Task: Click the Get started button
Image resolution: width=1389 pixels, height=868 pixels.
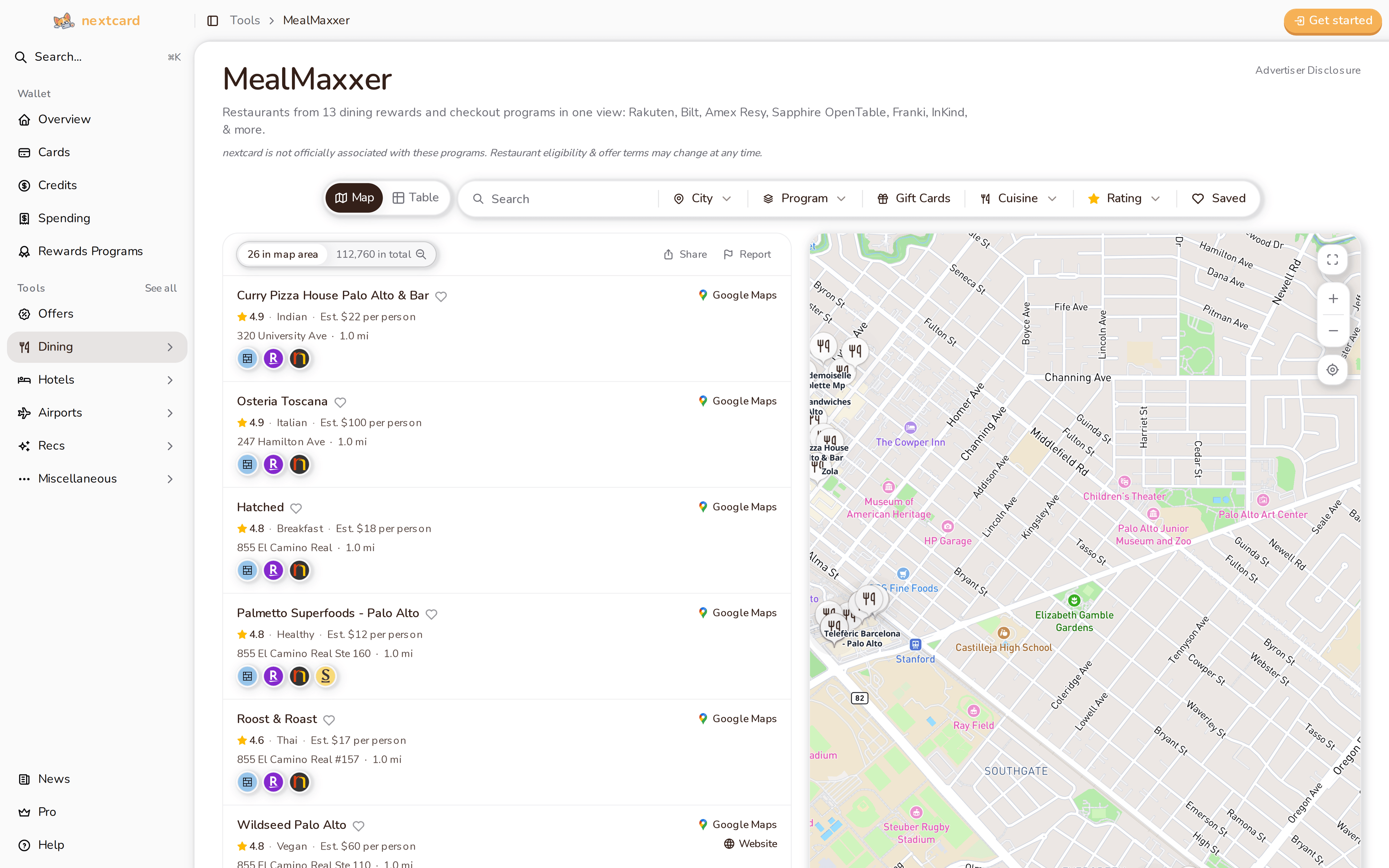Action: (1333, 21)
